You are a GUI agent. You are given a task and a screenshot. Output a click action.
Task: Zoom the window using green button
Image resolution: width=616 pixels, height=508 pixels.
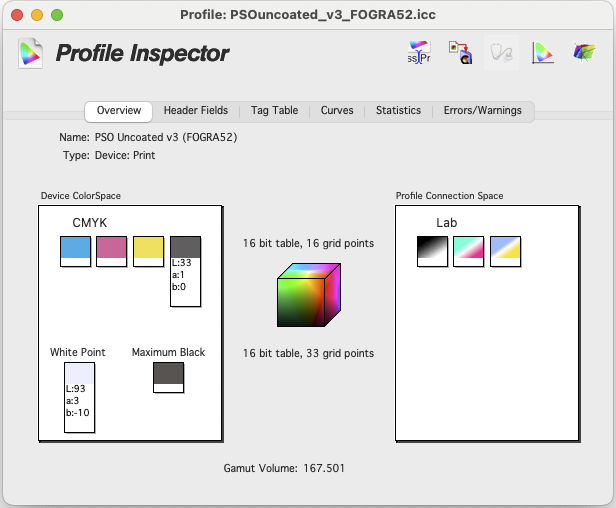pos(57,15)
